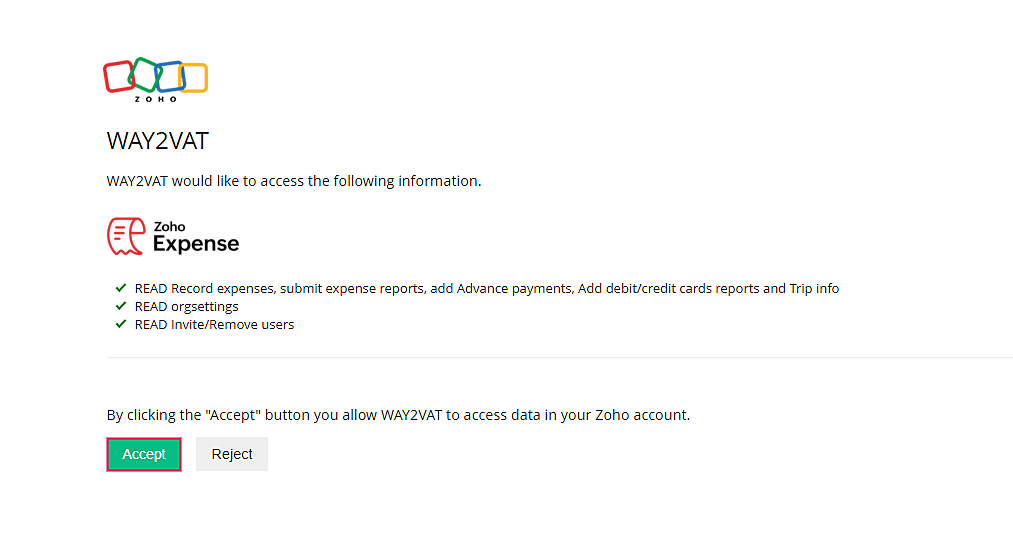Click 'Trip info' at end of first permission

coord(814,288)
